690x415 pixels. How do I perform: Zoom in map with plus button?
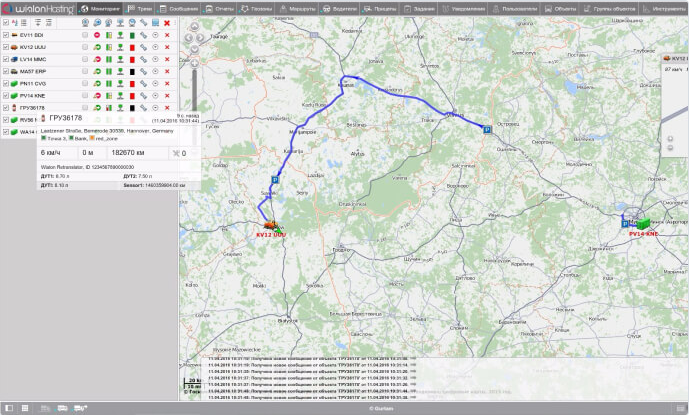click(x=195, y=63)
